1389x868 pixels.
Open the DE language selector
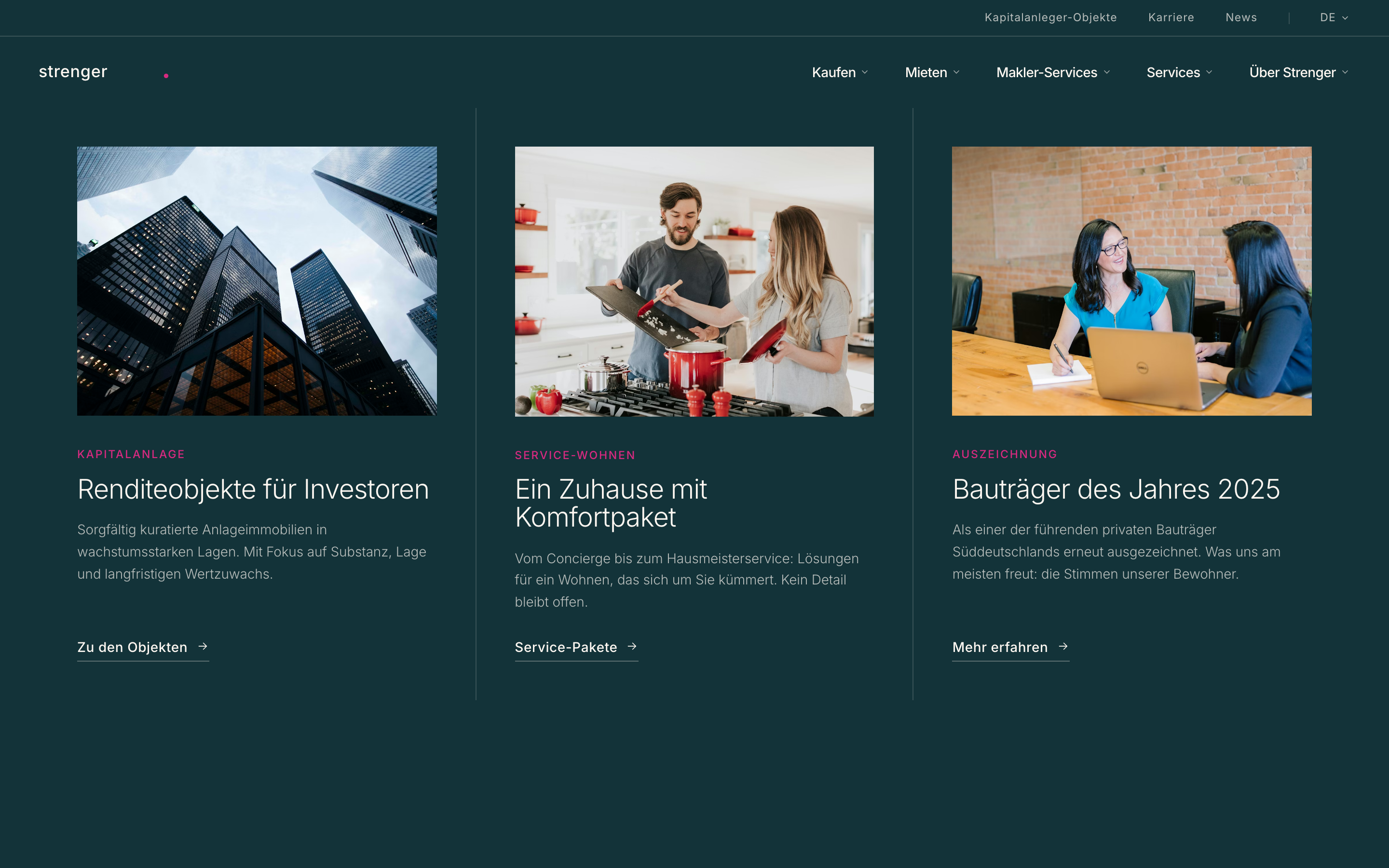click(1334, 18)
